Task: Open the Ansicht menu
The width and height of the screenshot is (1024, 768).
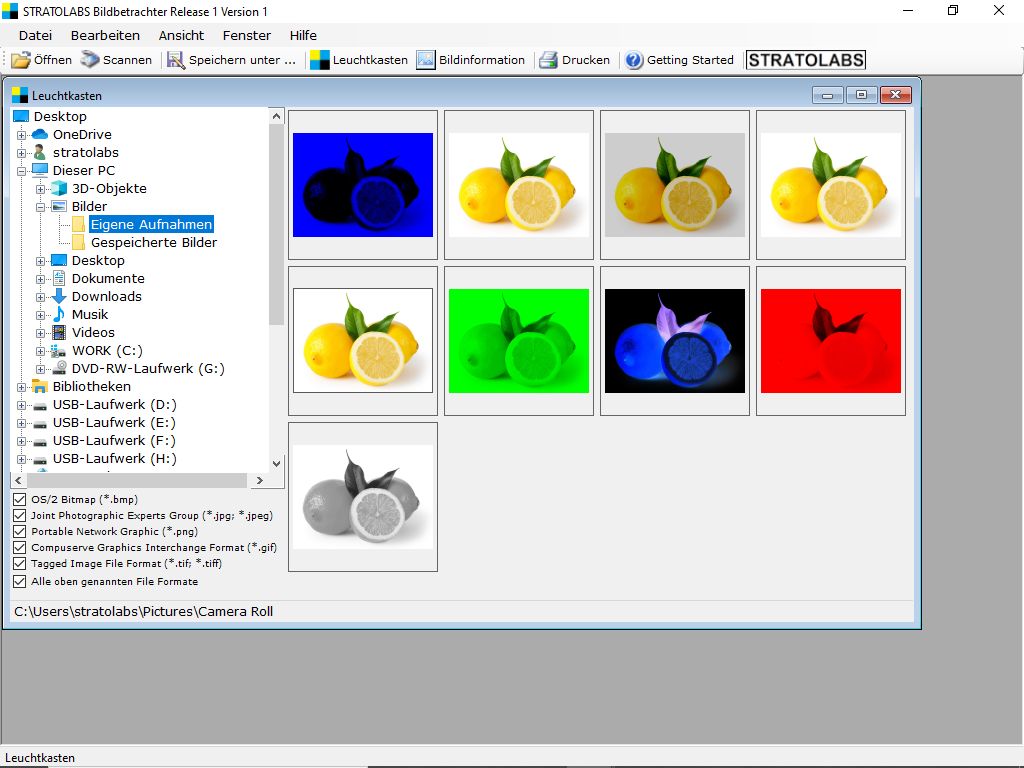Action: [x=181, y=35]
